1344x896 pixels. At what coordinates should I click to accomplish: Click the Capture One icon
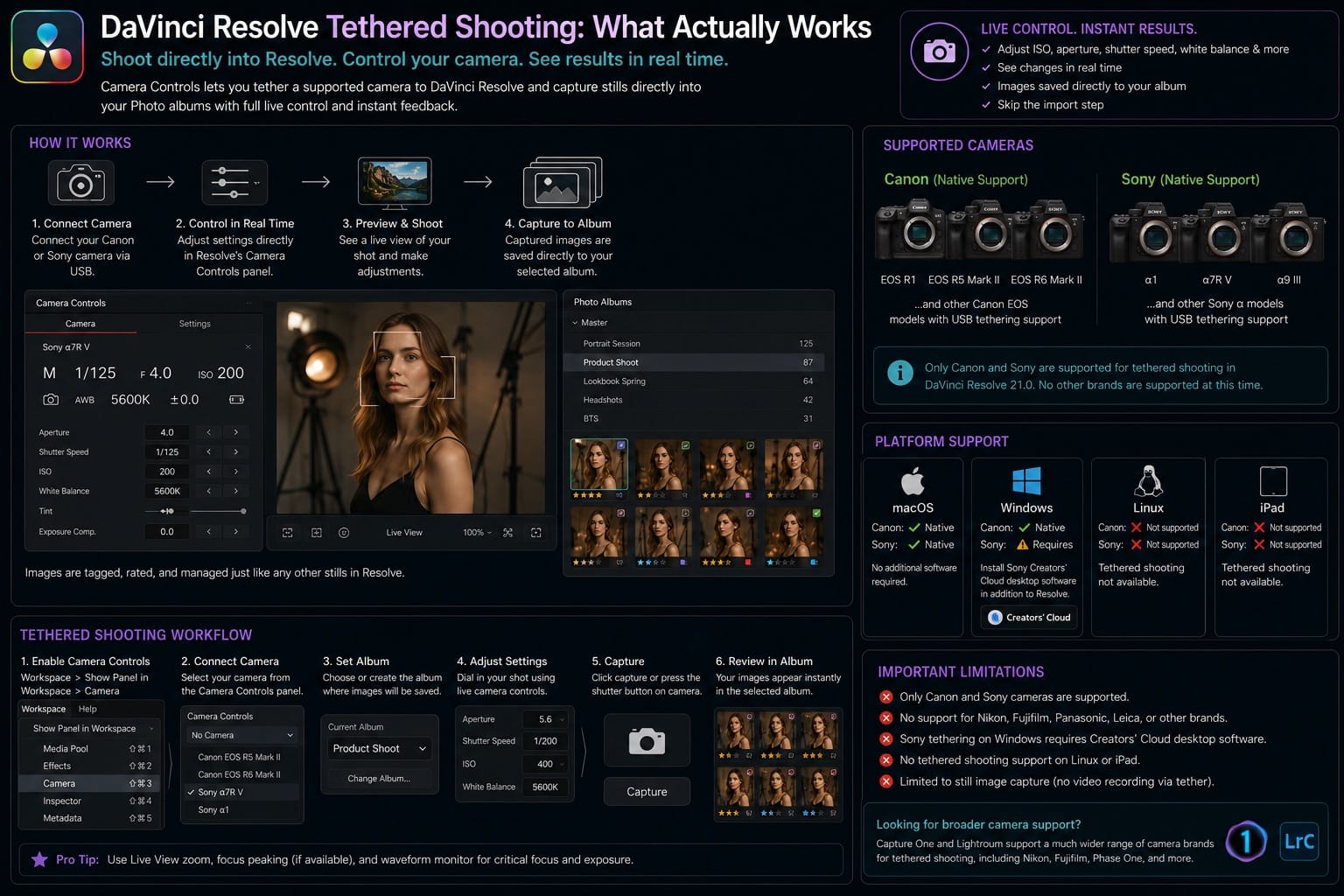tap(1246, 842)
